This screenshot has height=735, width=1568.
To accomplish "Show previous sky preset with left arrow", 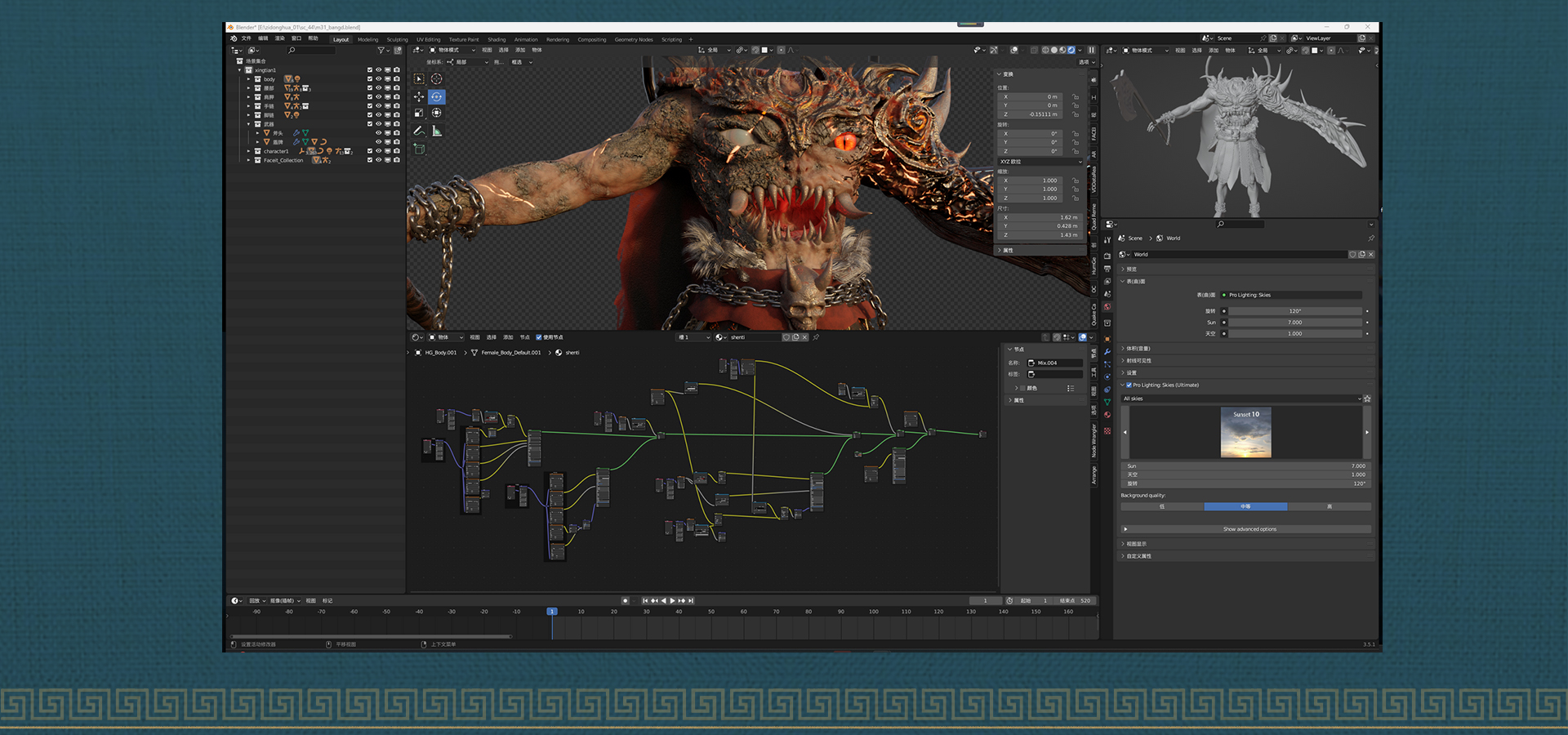I will [x=1125, y=433].
